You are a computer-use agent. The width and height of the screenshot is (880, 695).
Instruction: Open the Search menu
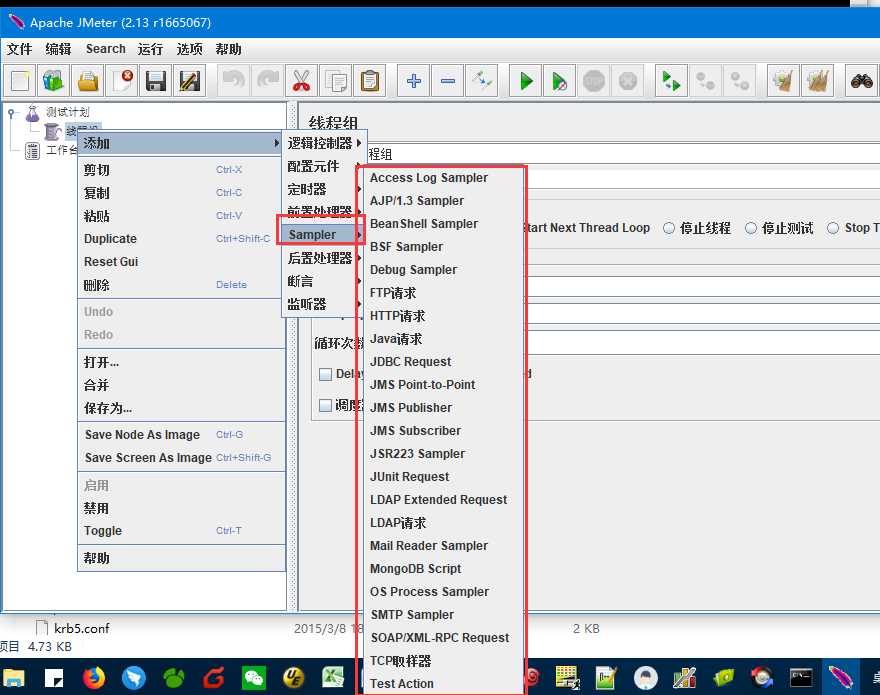coord(106,49)
